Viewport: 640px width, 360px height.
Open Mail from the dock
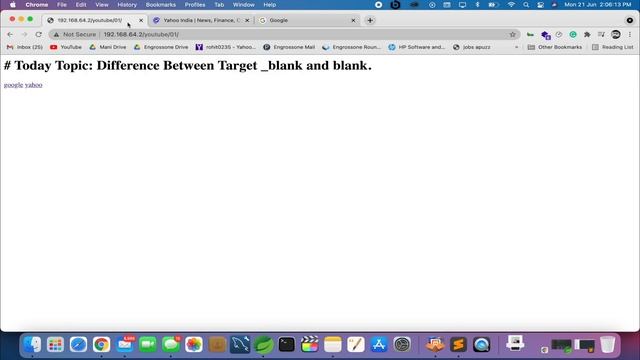point(124,344)
